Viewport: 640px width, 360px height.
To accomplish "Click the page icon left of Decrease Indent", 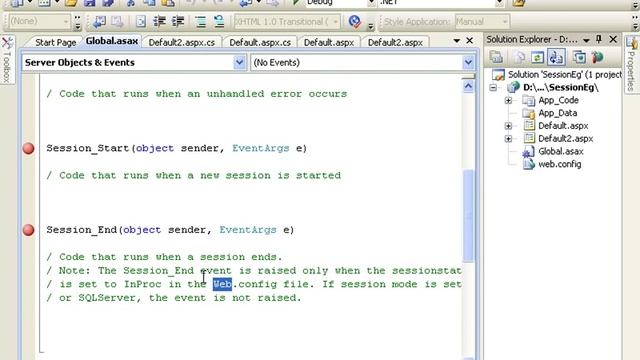I will [x=141, y=21].
